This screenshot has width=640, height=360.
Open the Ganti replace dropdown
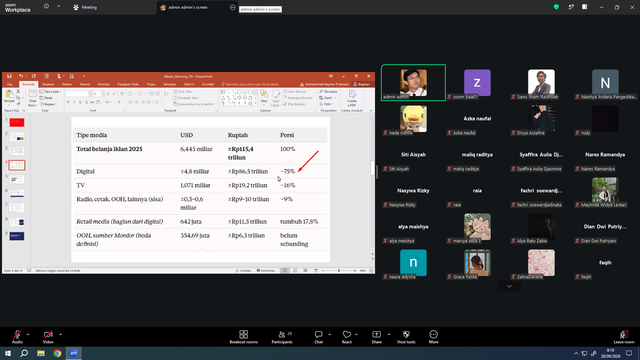pyautogui.click(x=327, y=98)
